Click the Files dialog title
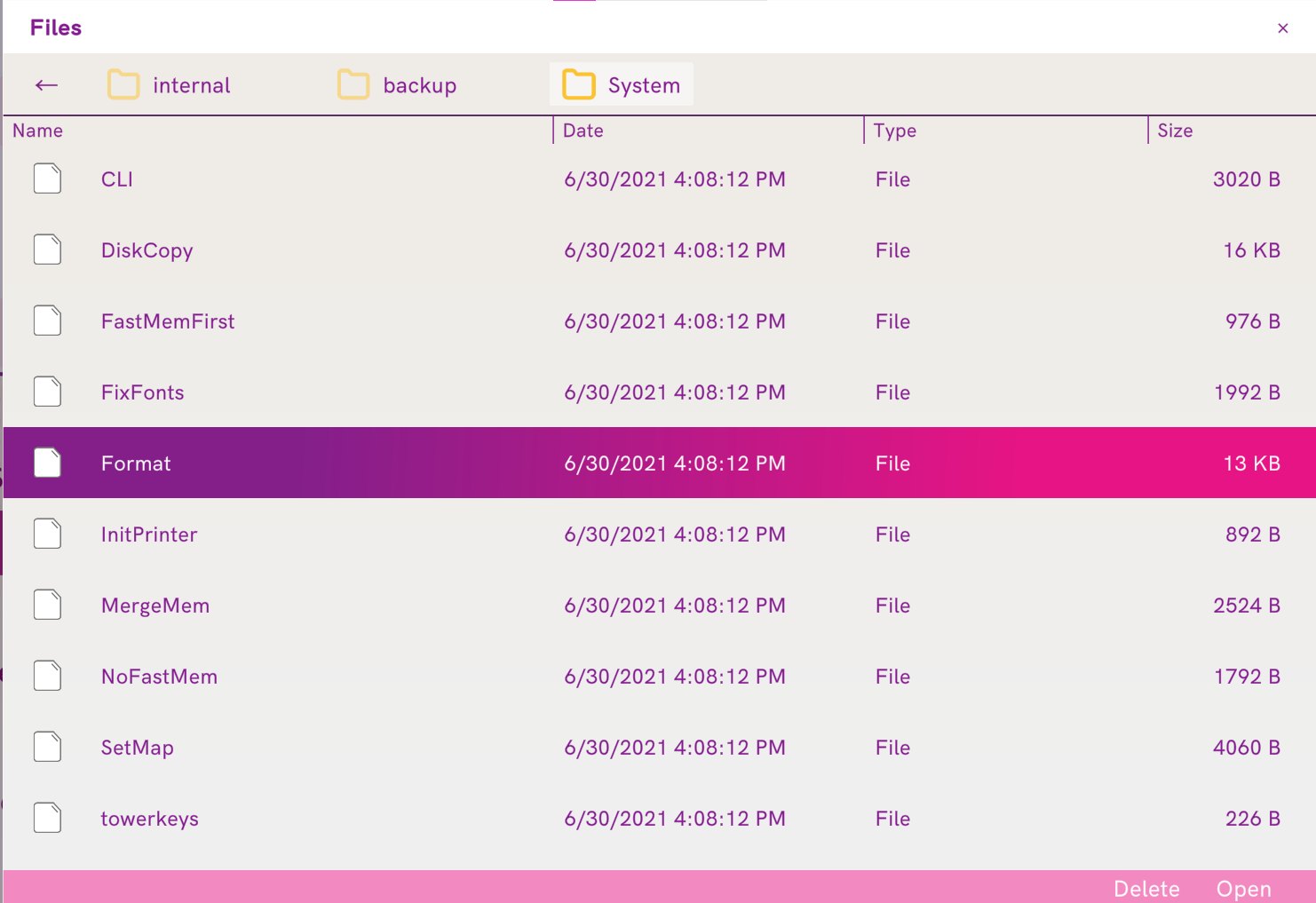 click(56, 28)
